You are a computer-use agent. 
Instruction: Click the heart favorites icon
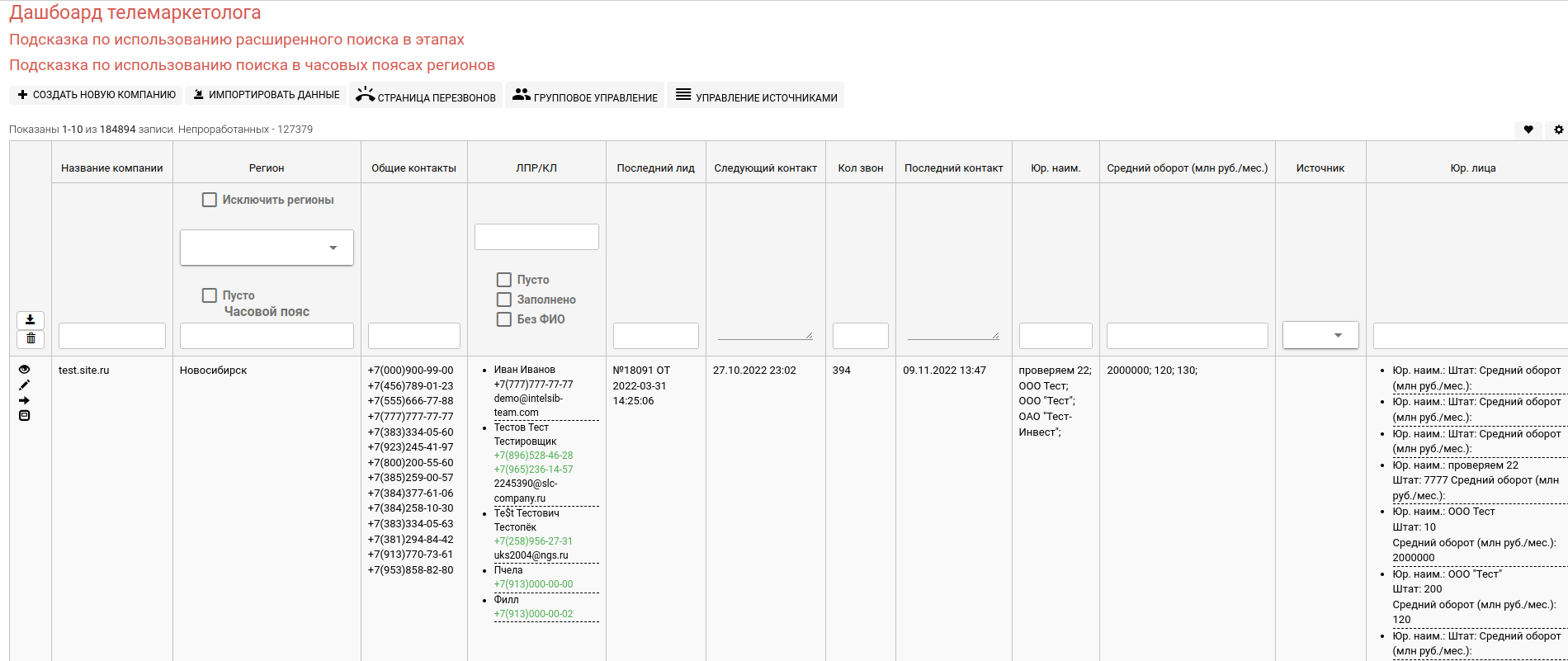(1528, 130)
